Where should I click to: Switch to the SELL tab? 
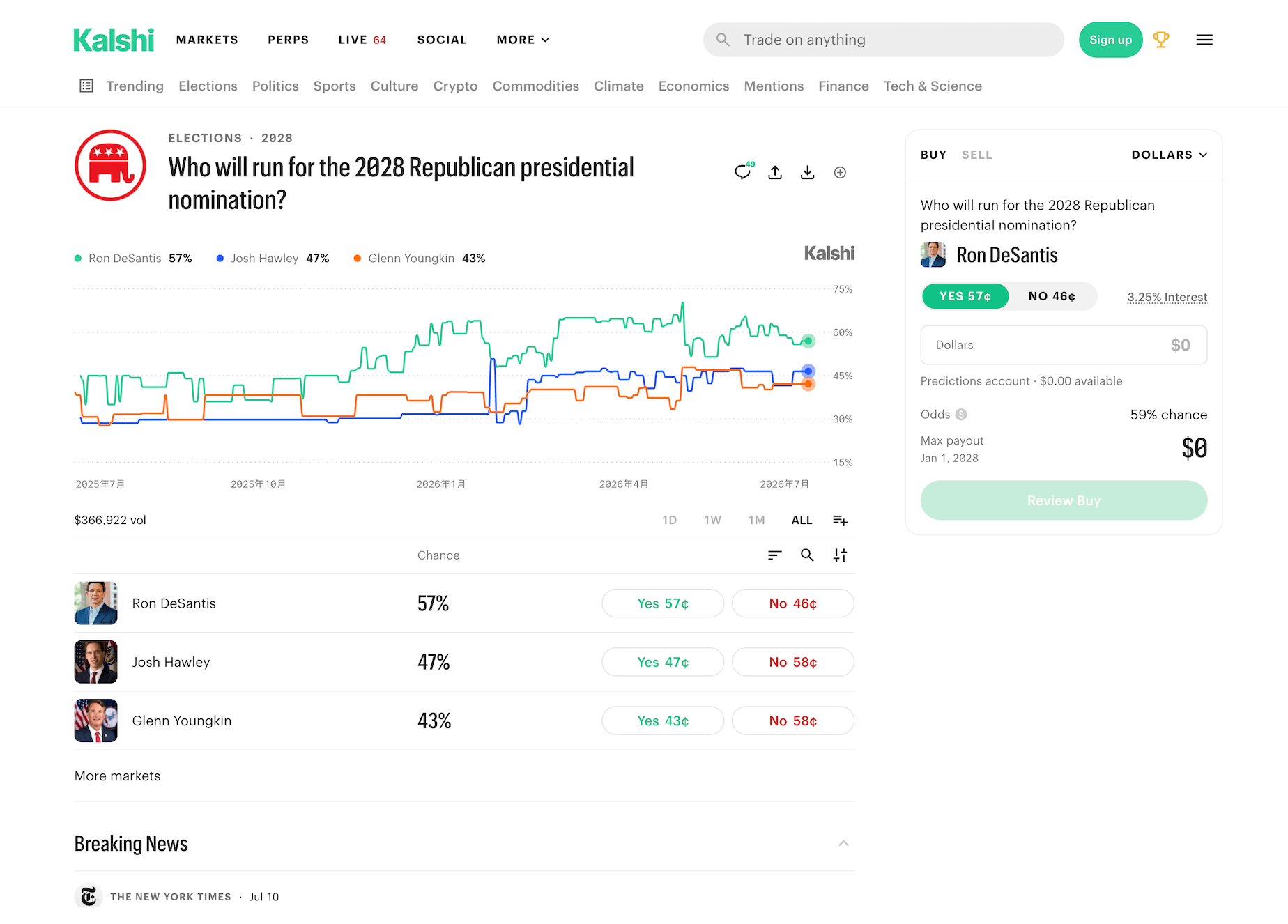[x=977, y=155]
